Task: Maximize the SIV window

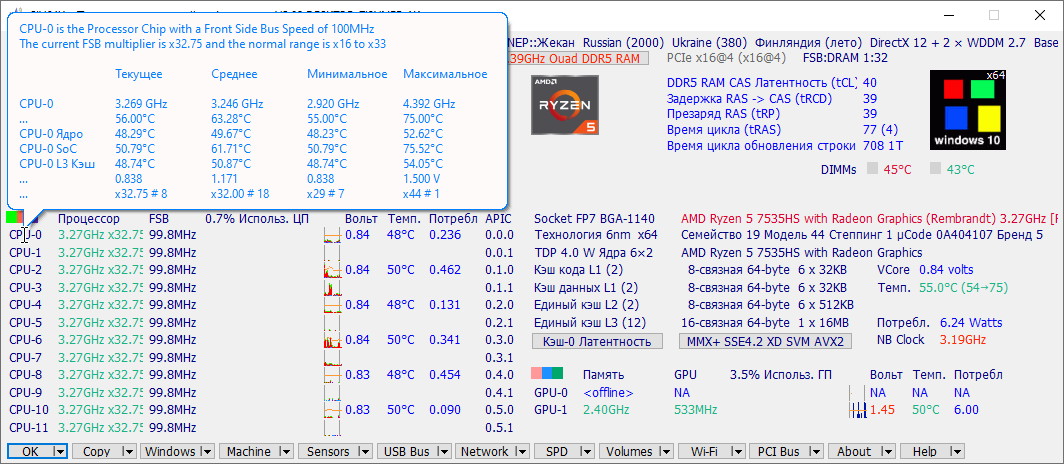Action: 994,15
